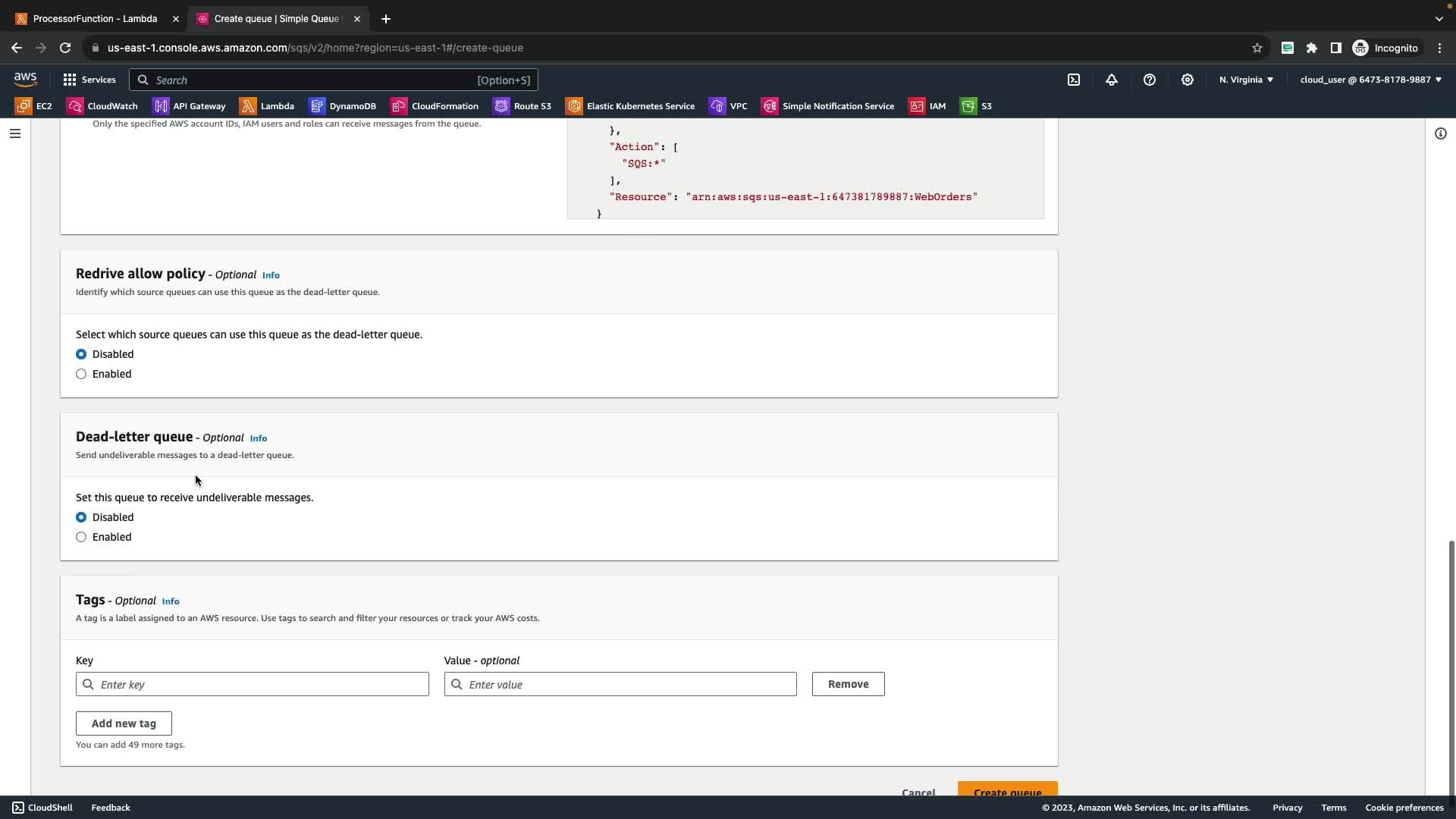Open the notifications bell
1456x819 pixels.
click(1112, 80)
